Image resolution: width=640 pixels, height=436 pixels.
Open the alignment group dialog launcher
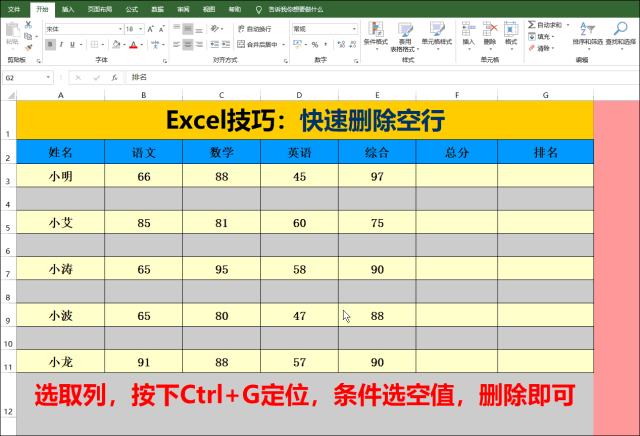coord(285,61)
